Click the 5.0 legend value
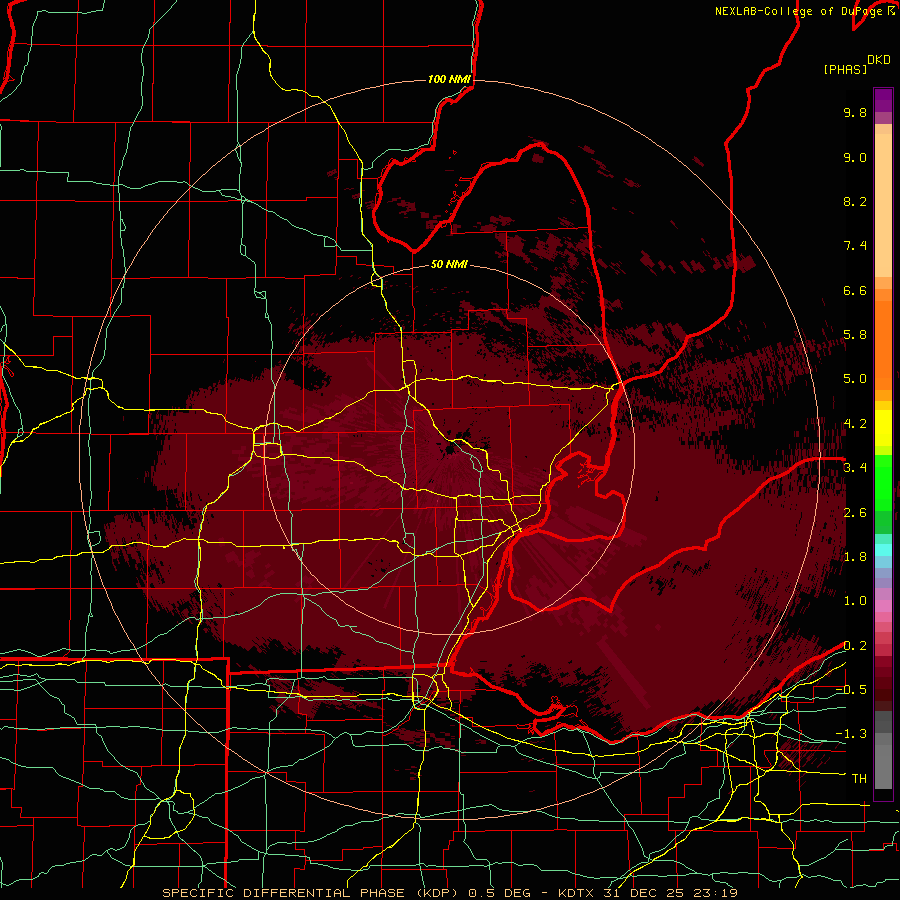This screenshot has width=900, height=900. pyautogui.click(x=855, y=379)
